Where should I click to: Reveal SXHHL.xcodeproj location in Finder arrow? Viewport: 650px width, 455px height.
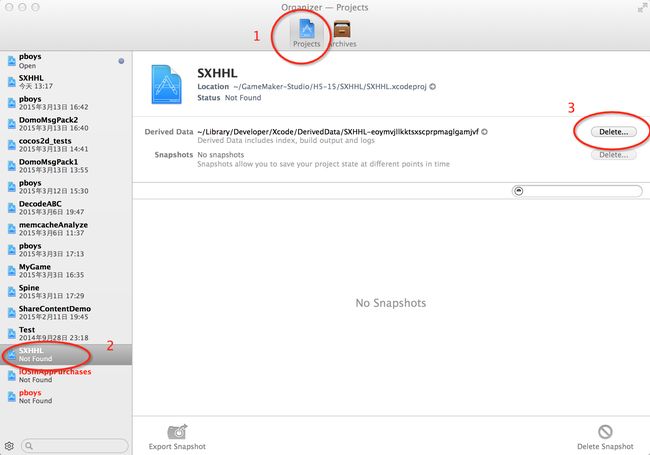tap(432, 87)
